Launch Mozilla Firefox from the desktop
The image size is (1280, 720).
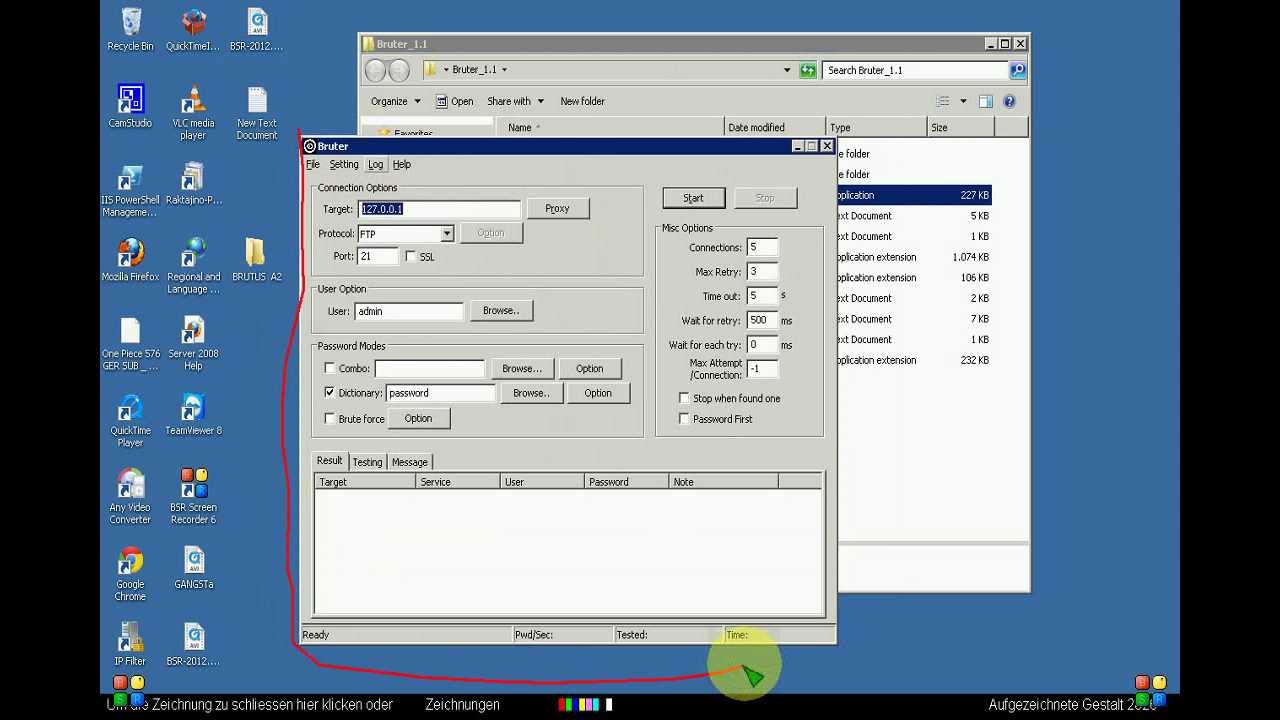(130, 260)
